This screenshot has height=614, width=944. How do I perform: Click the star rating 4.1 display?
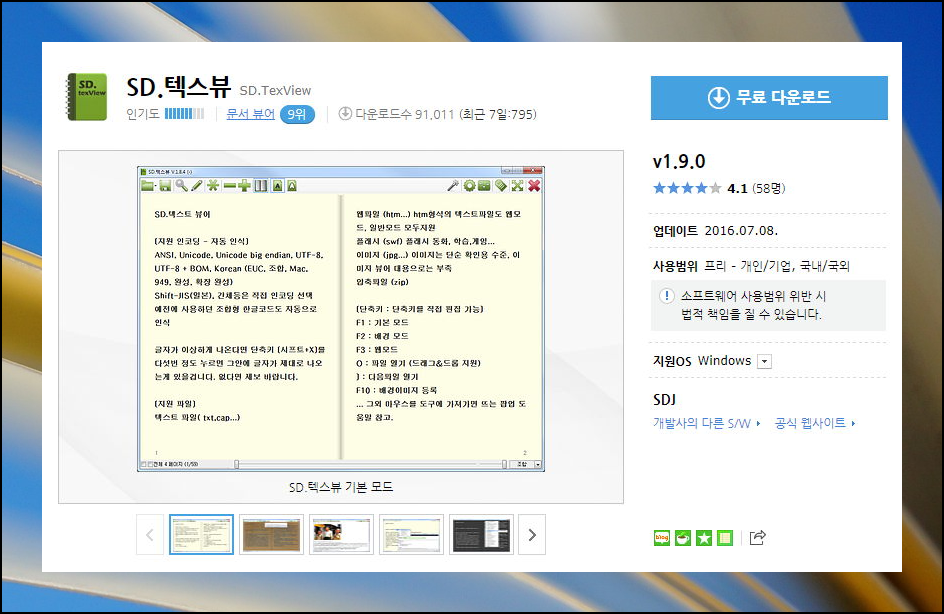tap(719, 188)
